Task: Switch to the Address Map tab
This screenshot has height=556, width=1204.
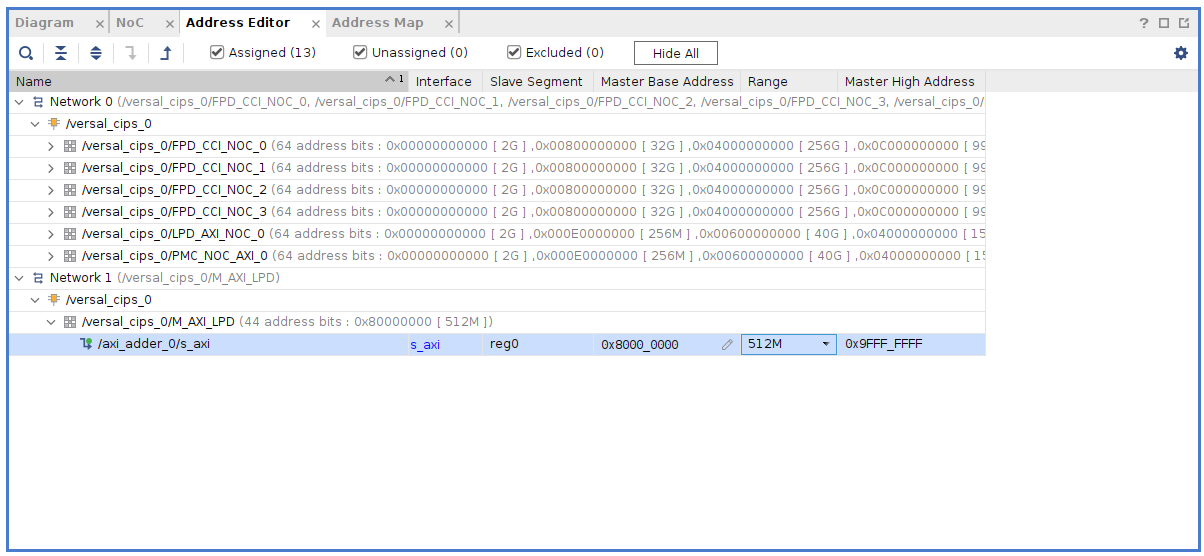Action: (378, 23)
